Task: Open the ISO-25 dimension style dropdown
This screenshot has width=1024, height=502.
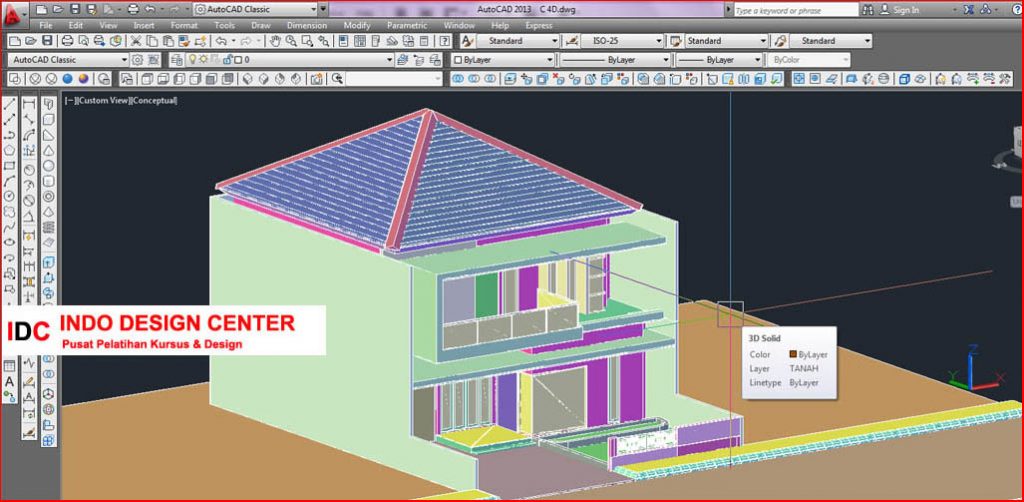Action: [659, 40]
